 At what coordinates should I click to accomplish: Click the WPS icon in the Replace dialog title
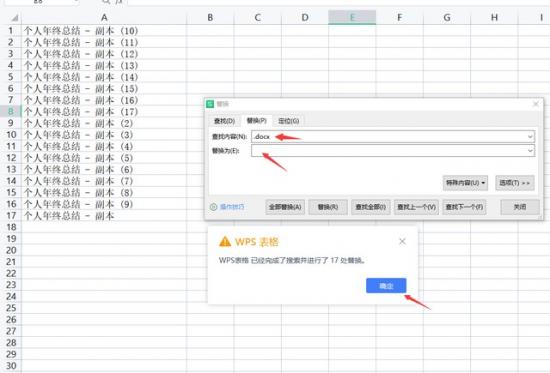point(210,104)
